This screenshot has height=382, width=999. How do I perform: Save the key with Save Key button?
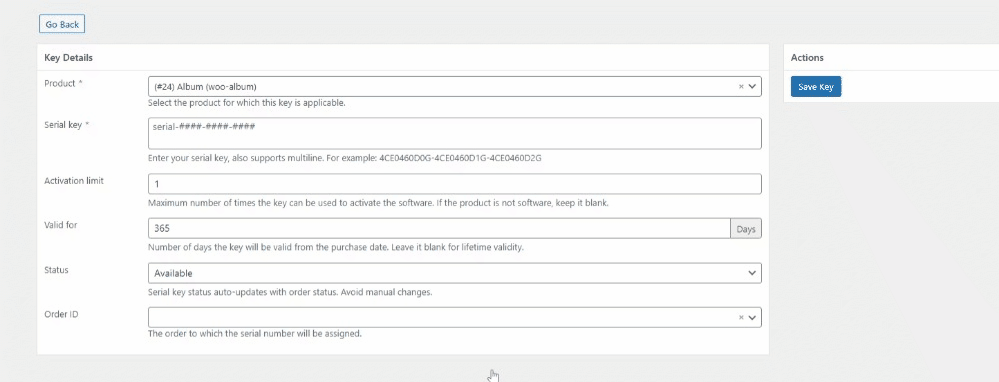[816, 87]
